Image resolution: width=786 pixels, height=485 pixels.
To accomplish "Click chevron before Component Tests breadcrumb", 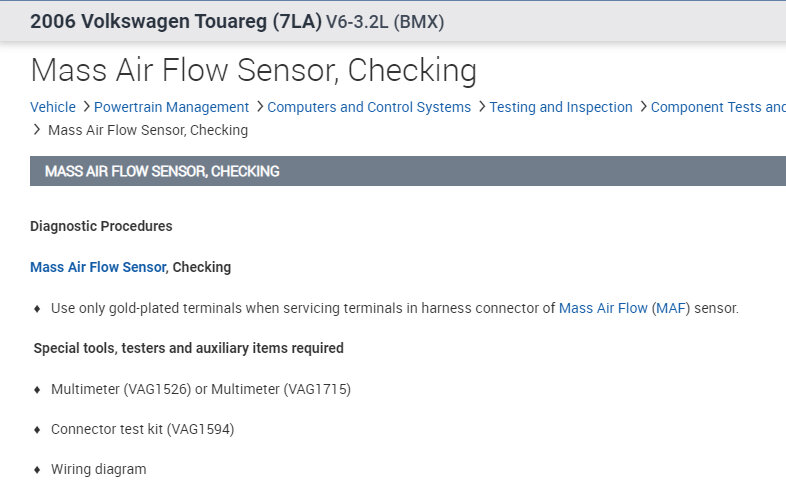I will (642, 107).
